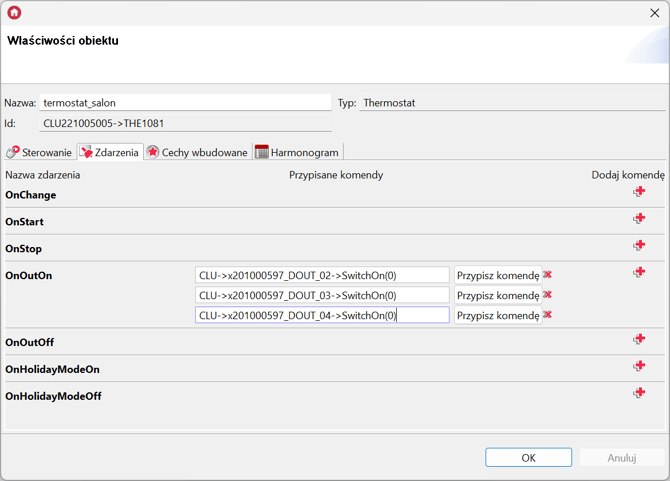Open the Cechy wbudowane tab

(197, 152)
